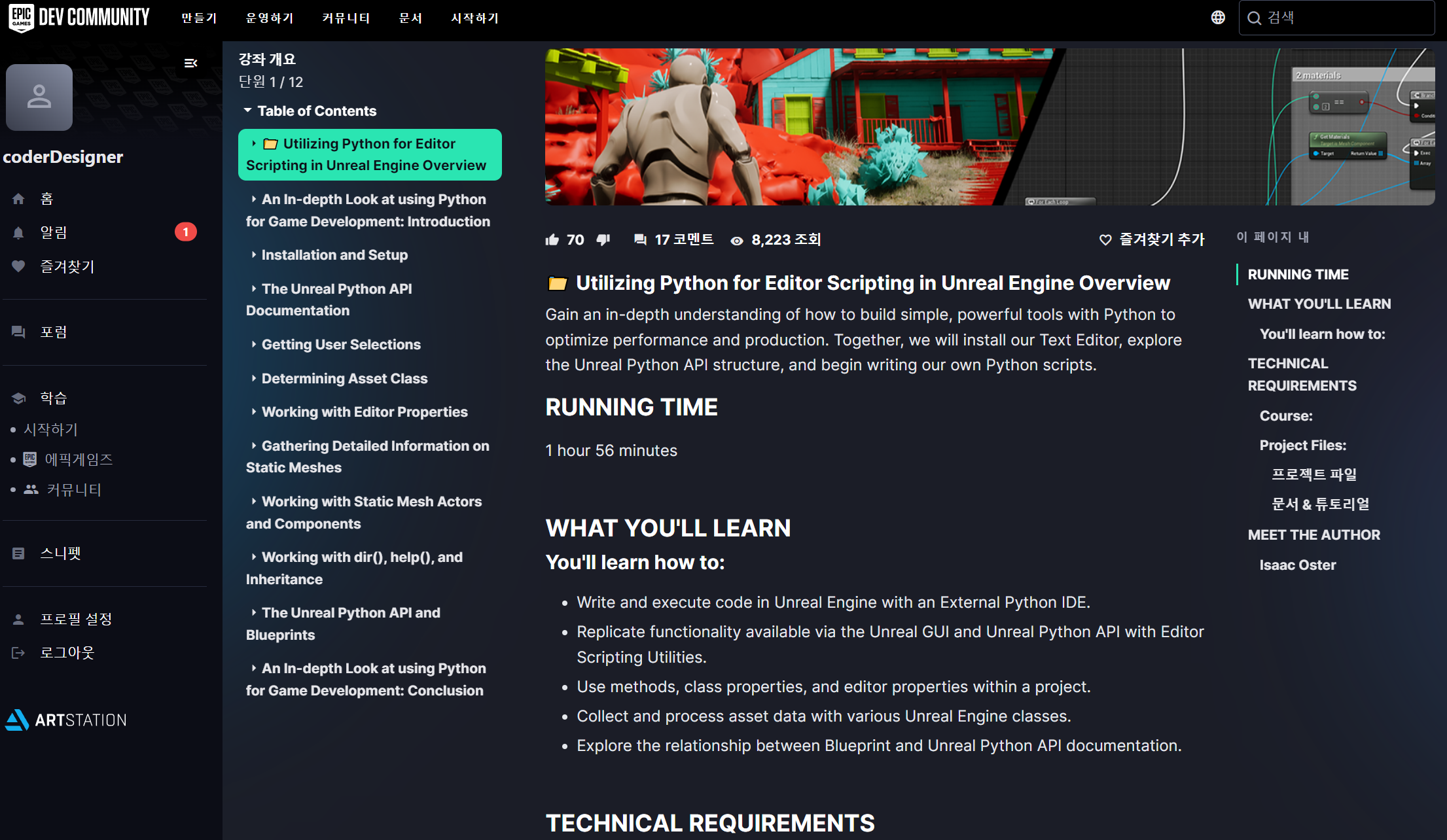1447x840 pixels.
Task: Click the course banner image
Action: coord(989,126)
